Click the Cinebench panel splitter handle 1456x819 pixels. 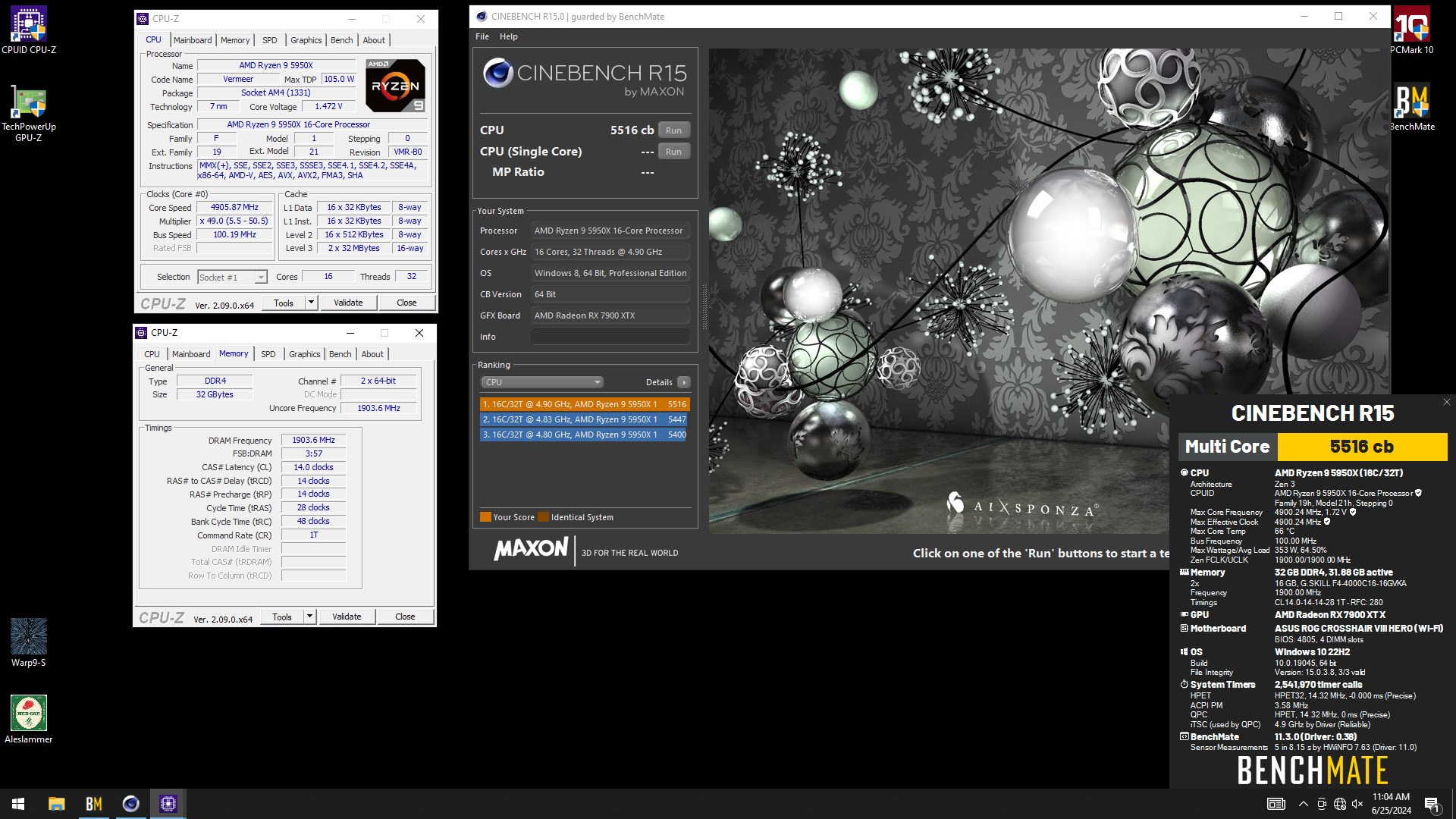(704, 307)
